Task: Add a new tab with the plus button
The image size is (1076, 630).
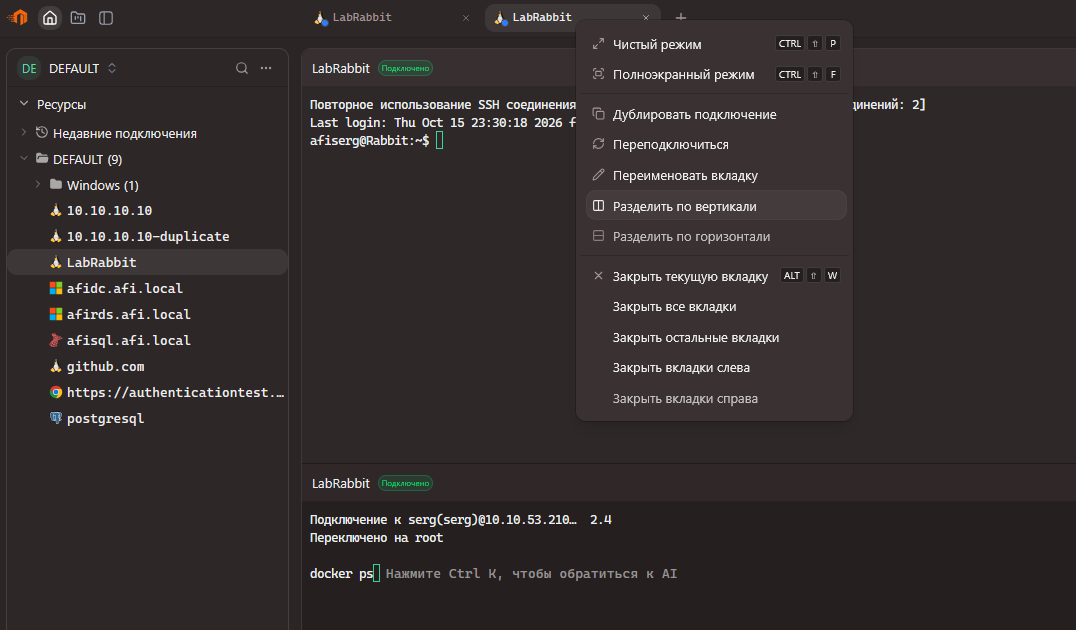Action: click(x=681, y=18)
